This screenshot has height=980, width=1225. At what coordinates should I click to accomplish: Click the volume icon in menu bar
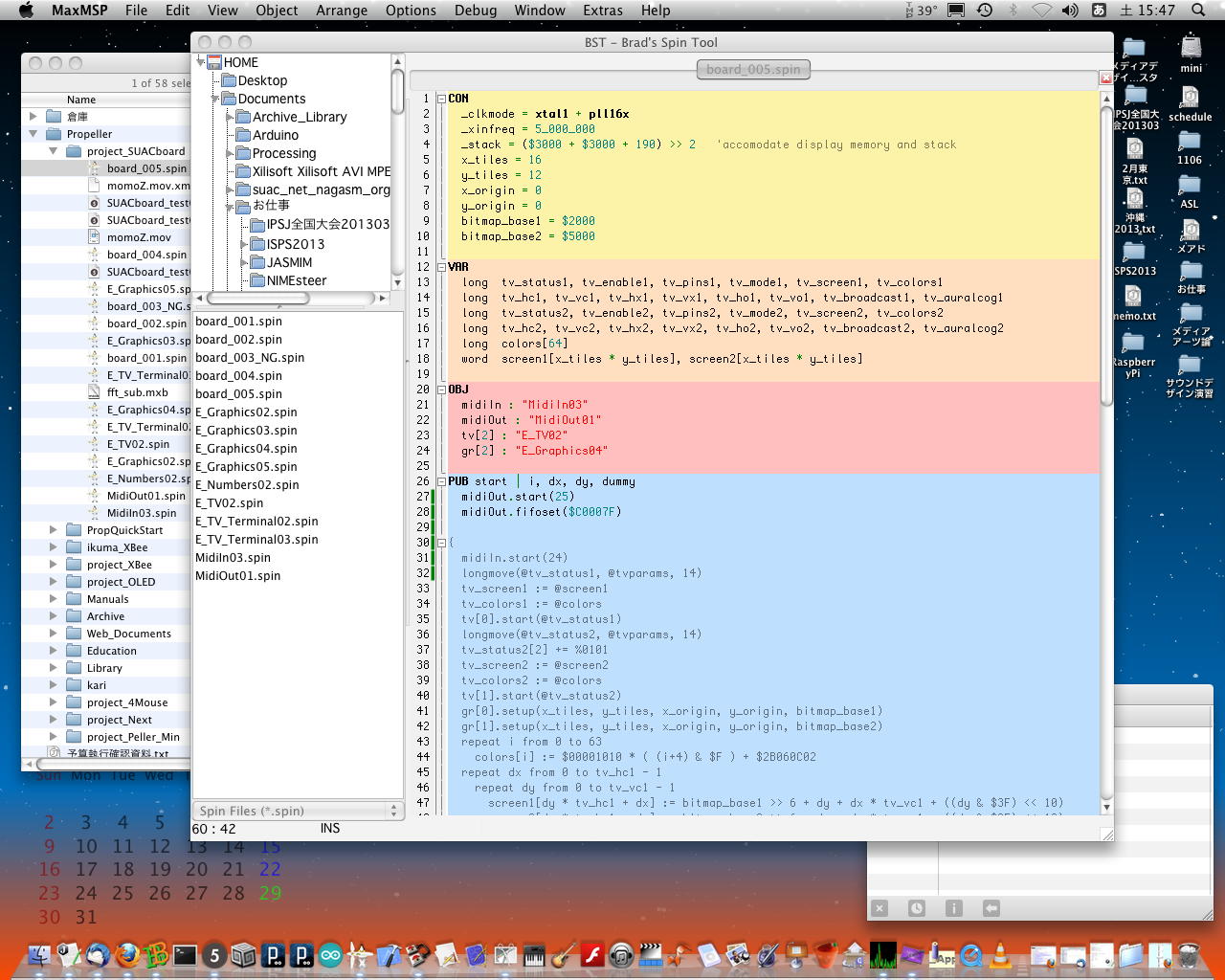click(1070, 11)
